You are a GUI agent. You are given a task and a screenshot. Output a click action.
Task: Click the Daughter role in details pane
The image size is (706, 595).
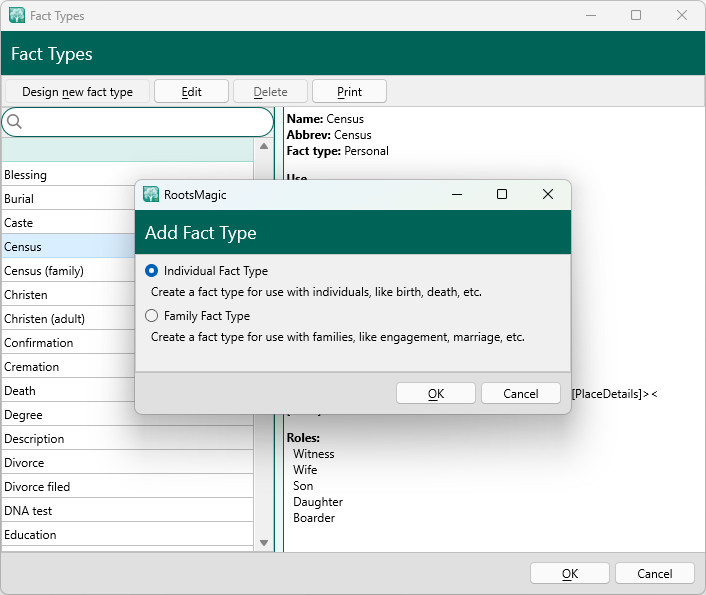pos(318,502)
